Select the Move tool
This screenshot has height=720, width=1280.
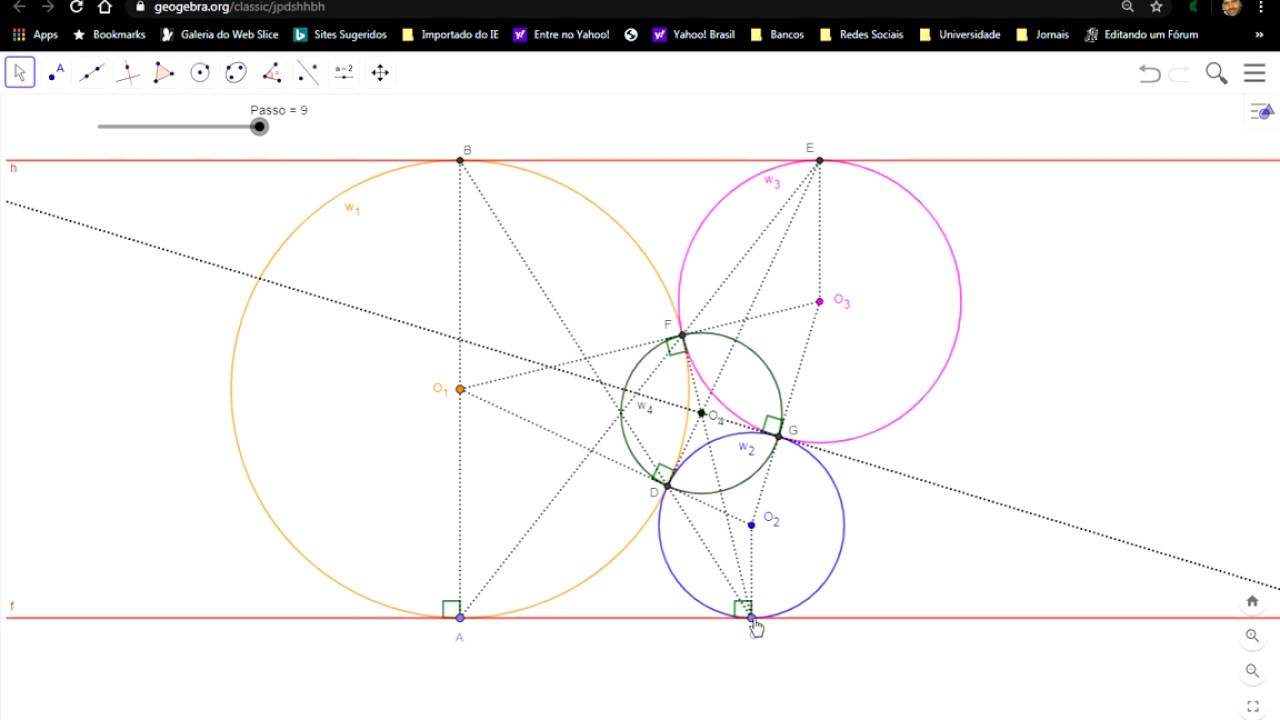pos(20,72)
